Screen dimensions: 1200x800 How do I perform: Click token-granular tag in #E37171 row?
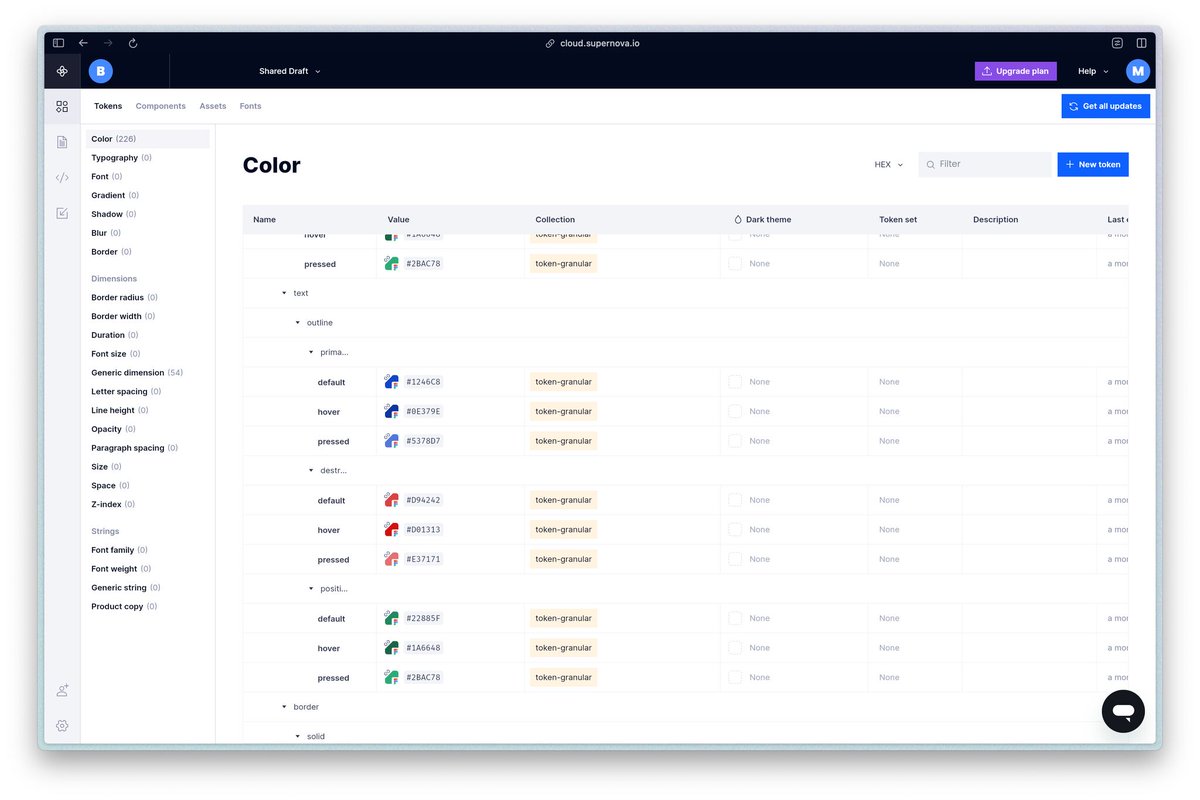click(563, 559)
